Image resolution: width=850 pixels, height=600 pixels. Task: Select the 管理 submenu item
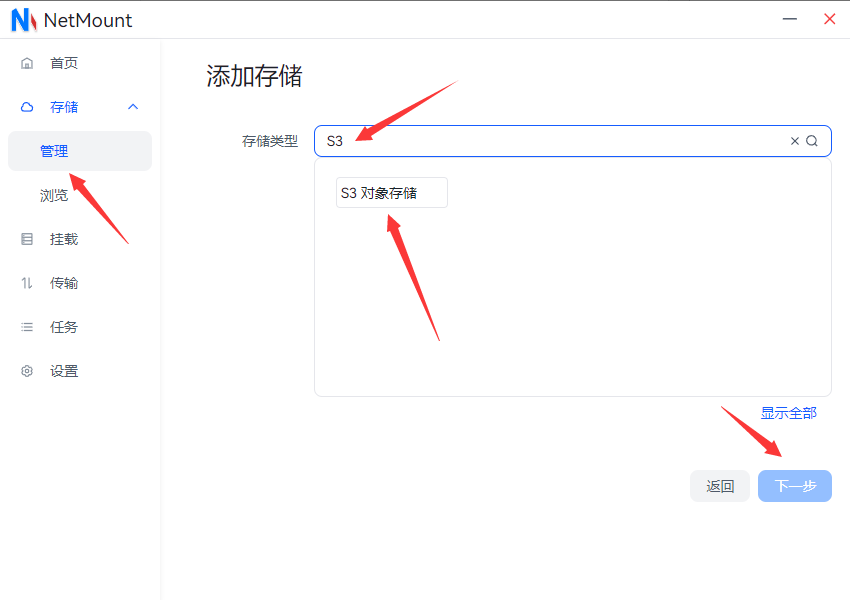[54, 151]
